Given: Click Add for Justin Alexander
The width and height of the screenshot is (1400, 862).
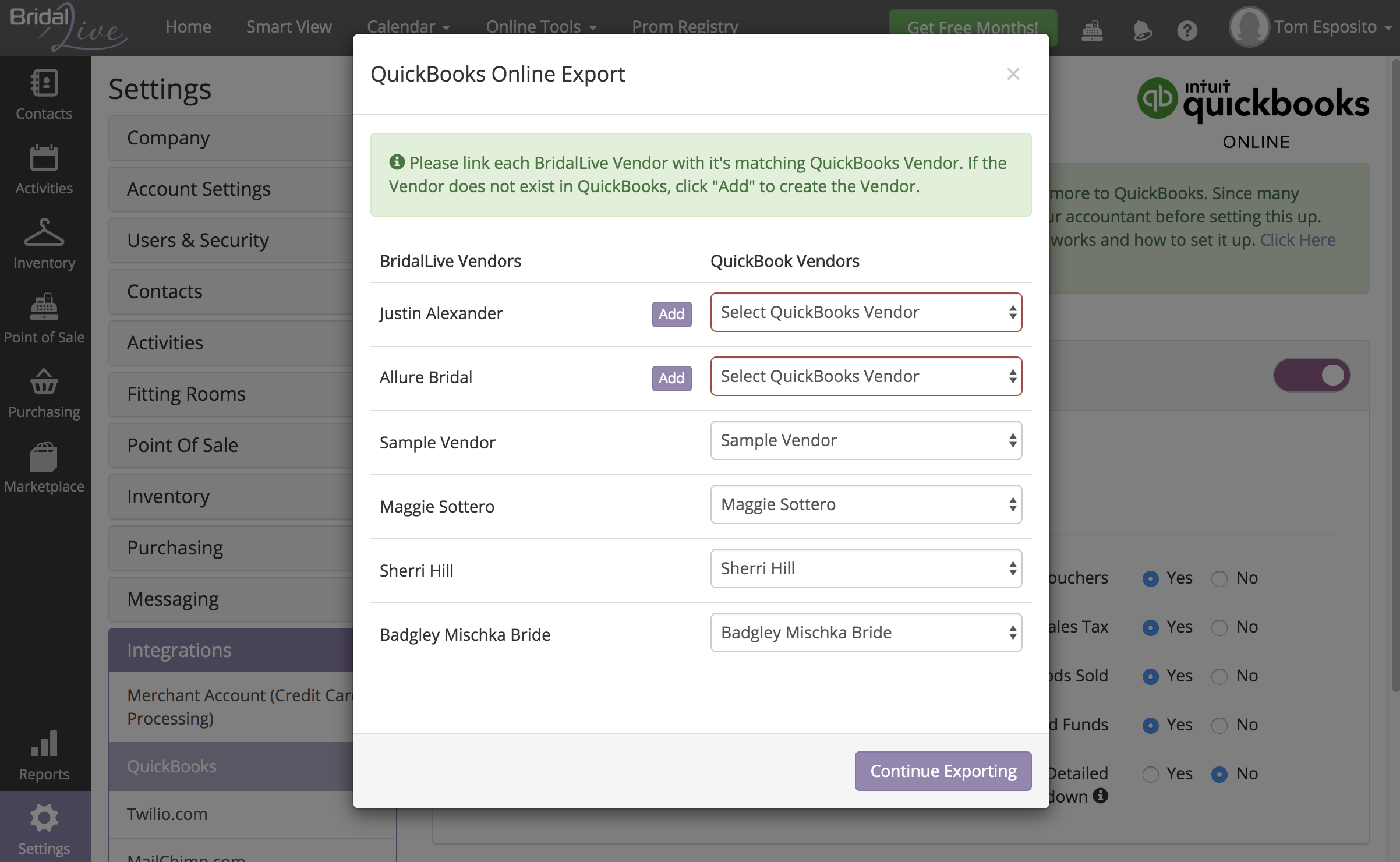Looking at the screenshot, I should coord(671,314).
